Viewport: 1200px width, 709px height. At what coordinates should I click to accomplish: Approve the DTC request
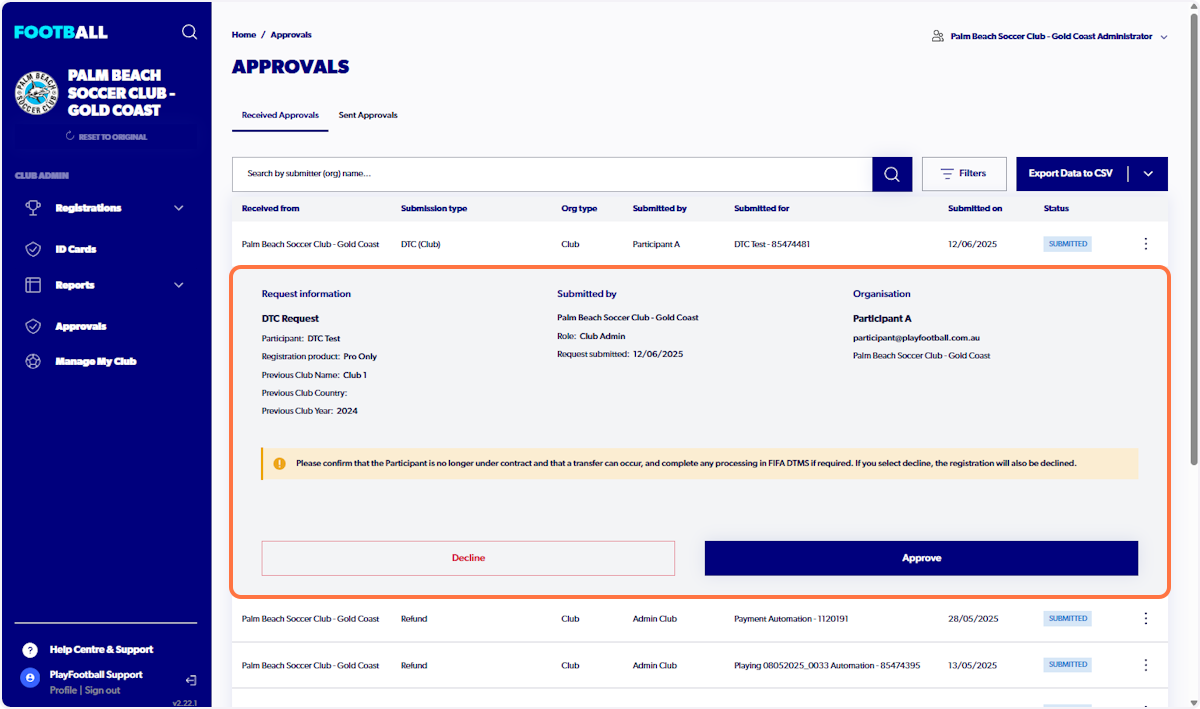coord(921,558)
